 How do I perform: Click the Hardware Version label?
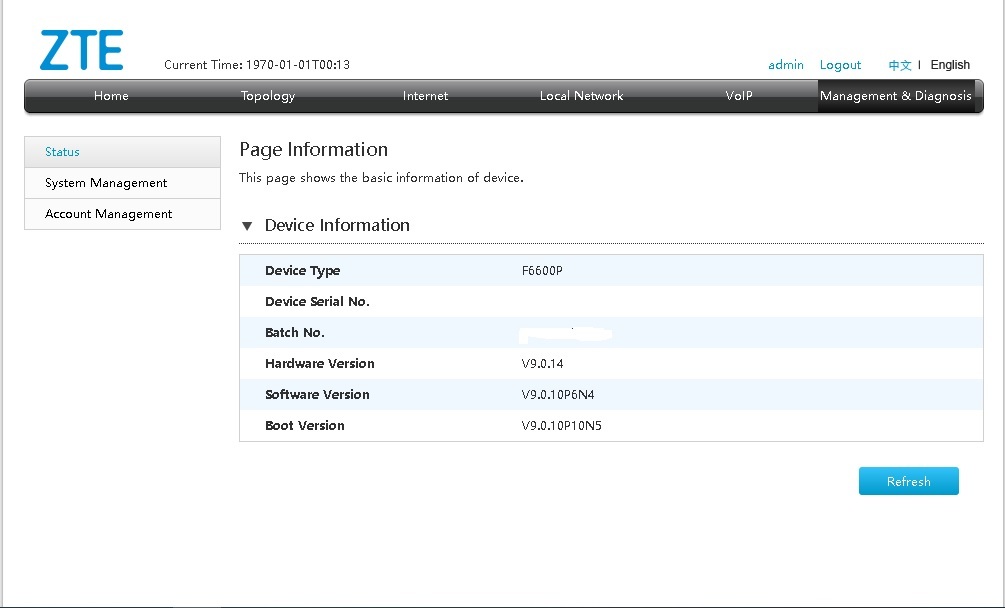click(x=320, y=364)
